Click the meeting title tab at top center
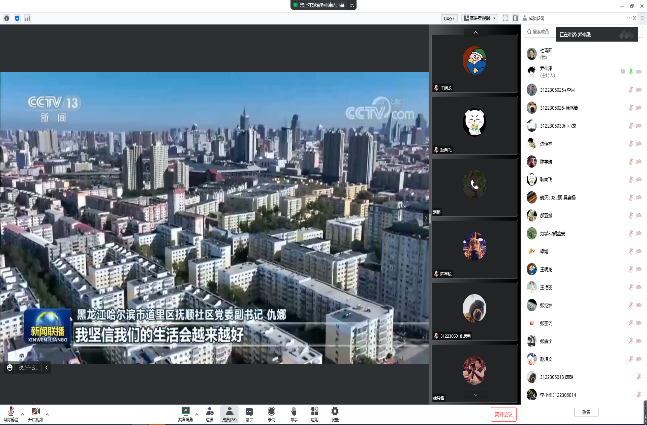The height and width of the screenshot is (425, 647). (x=323, y=5)
